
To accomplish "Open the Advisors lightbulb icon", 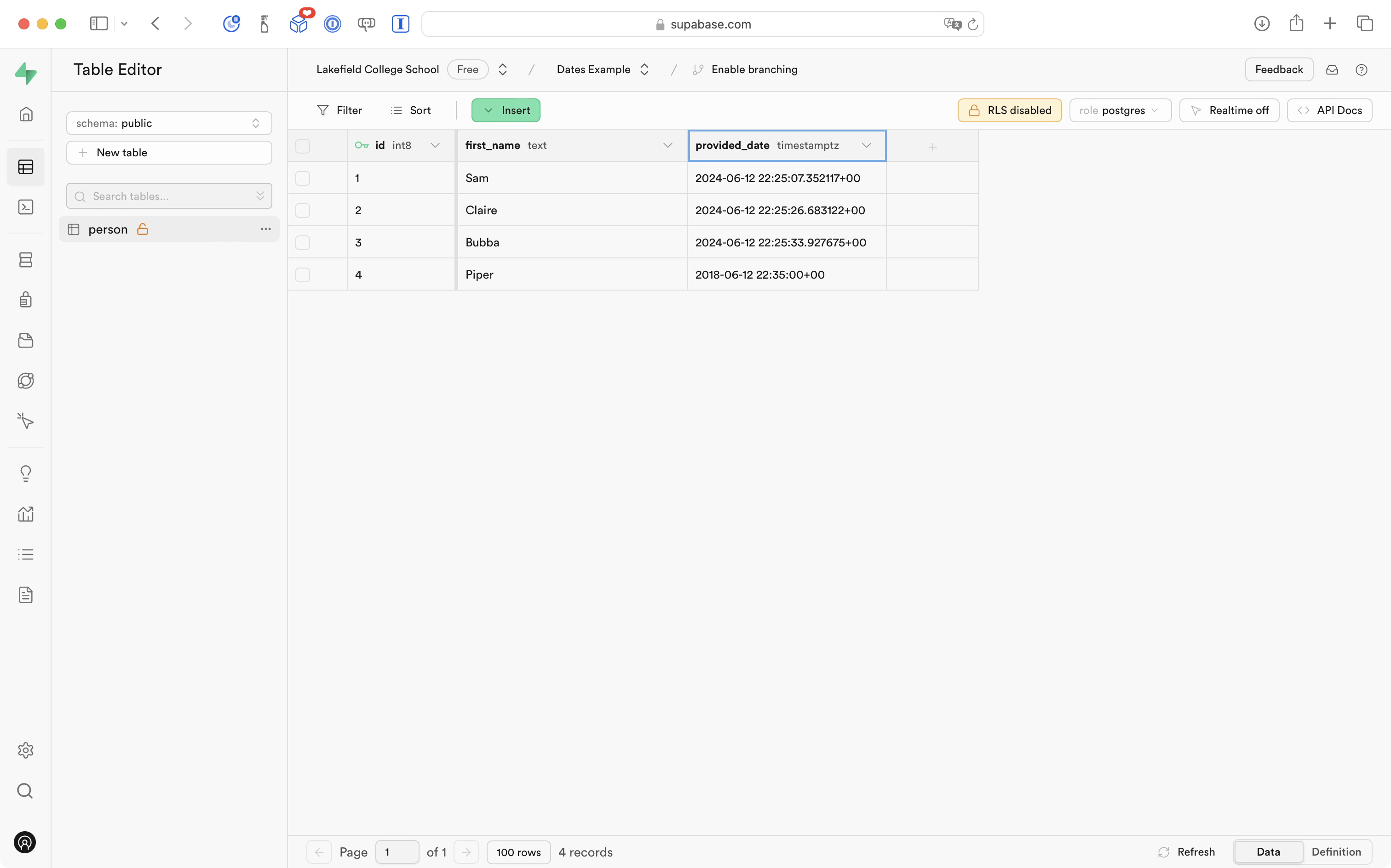I will pyautogui.click(x=26, y=474).
